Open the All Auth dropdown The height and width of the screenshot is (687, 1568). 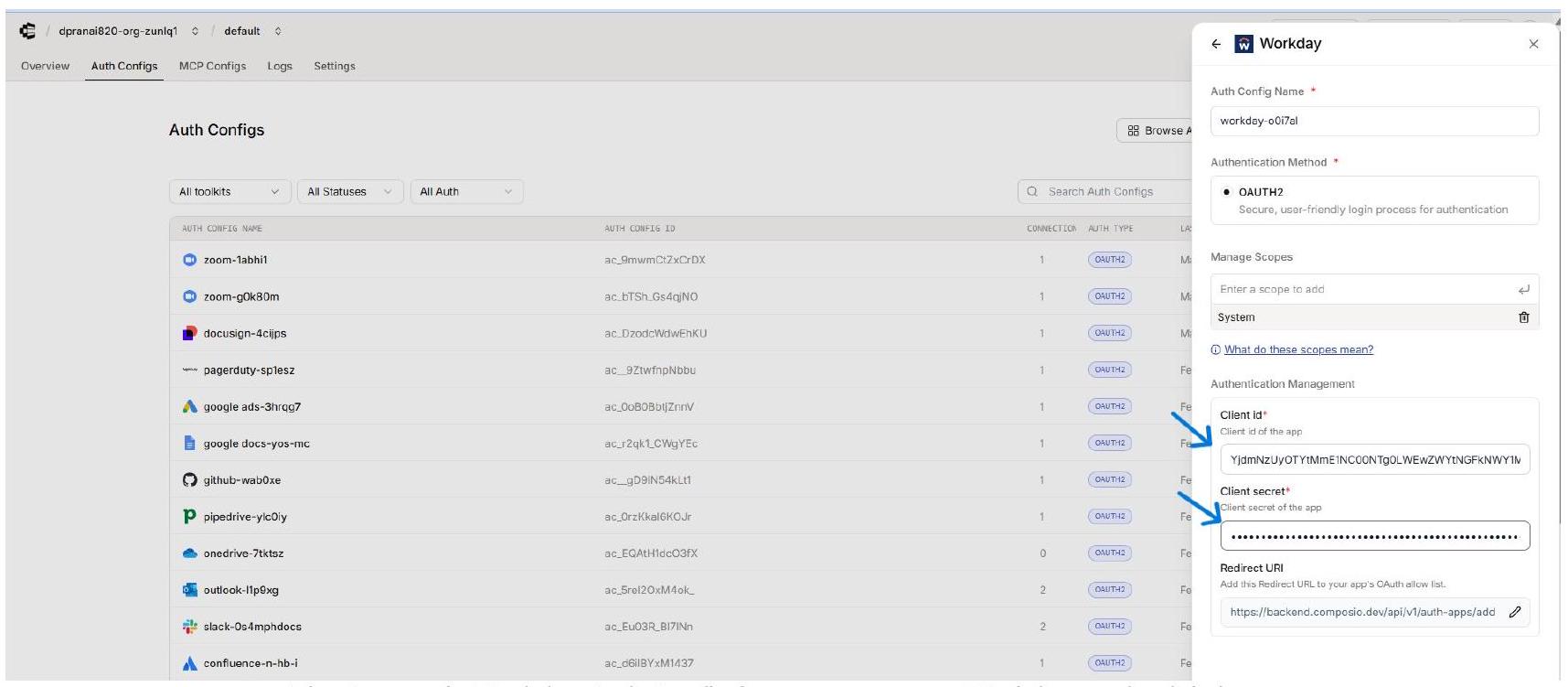pyautogui.click(x=466, y=191)
